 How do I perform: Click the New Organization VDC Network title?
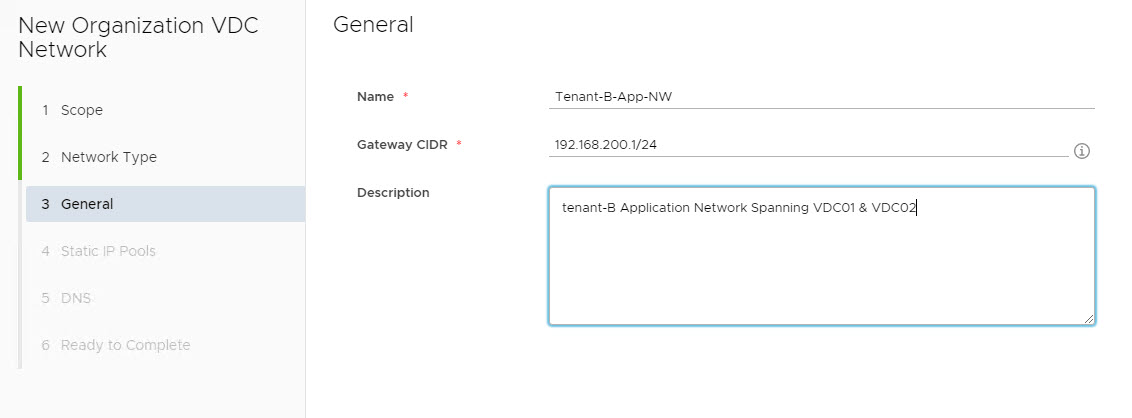tap(138, 38)
